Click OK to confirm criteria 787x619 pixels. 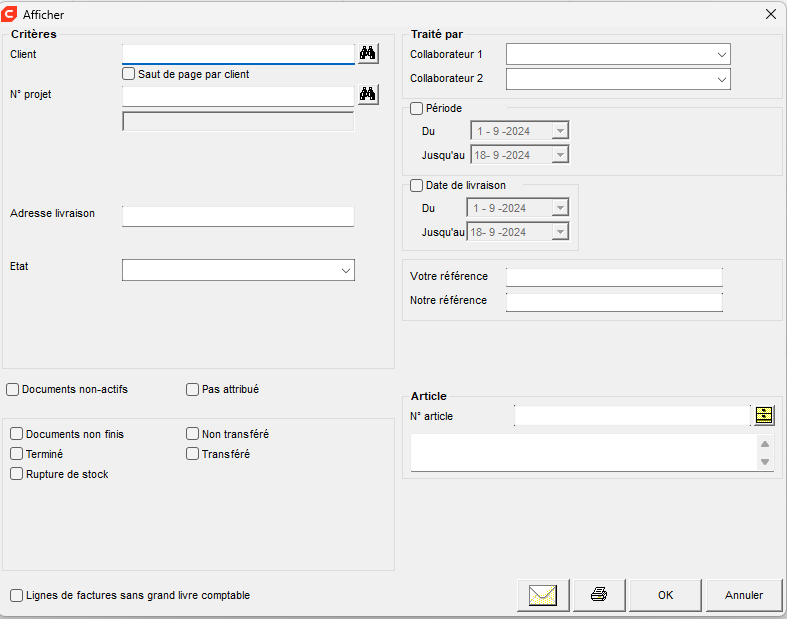click(666, 595)
